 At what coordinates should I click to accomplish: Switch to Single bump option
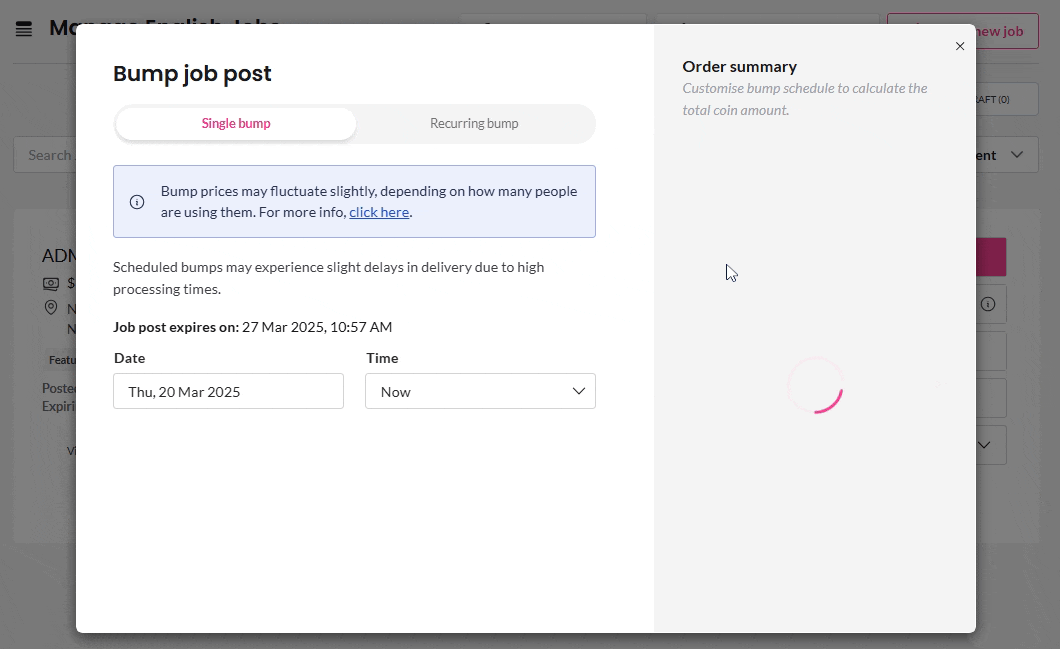click(x=236, y=124)
